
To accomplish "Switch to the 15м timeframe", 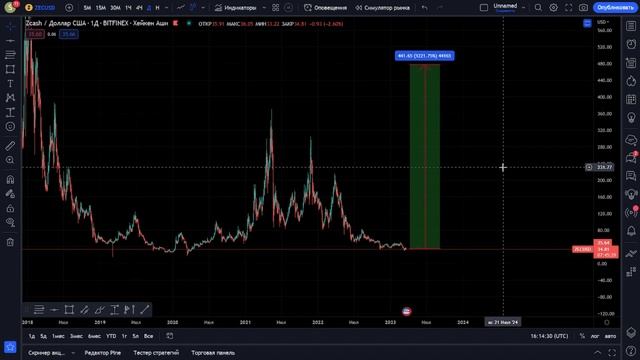I will tap(101, 8).
